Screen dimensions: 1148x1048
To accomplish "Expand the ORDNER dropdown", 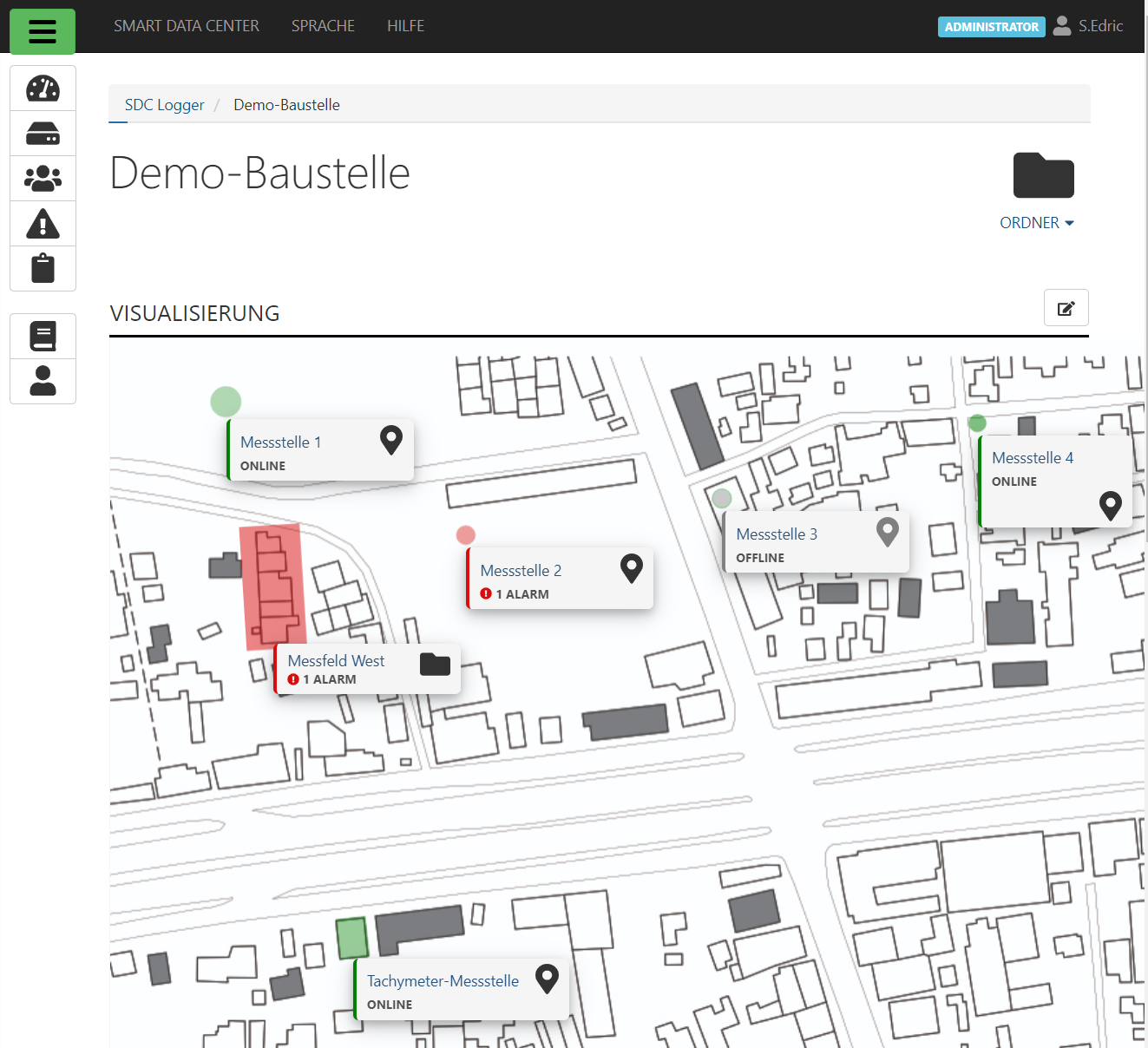I will coord(1037,223).
